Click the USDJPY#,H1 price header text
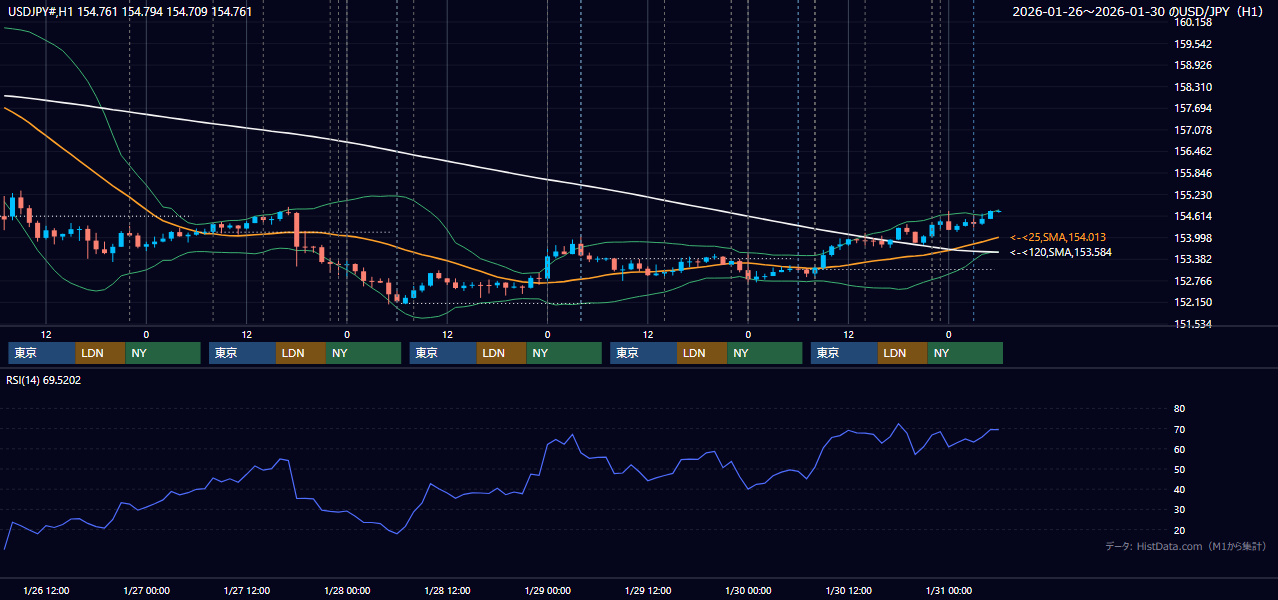The image size is (1278, 600). [130, 12]
